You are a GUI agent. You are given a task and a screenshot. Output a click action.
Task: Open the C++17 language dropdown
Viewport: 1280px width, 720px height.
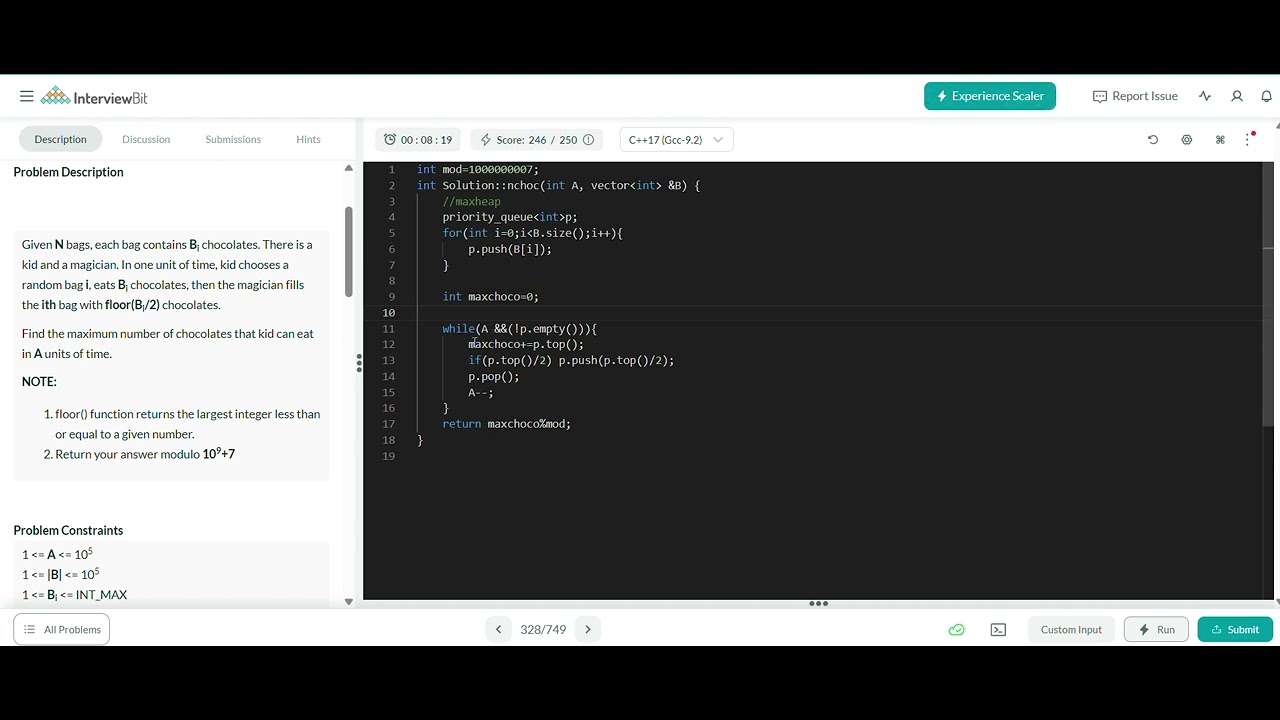(x=676, y=140)
